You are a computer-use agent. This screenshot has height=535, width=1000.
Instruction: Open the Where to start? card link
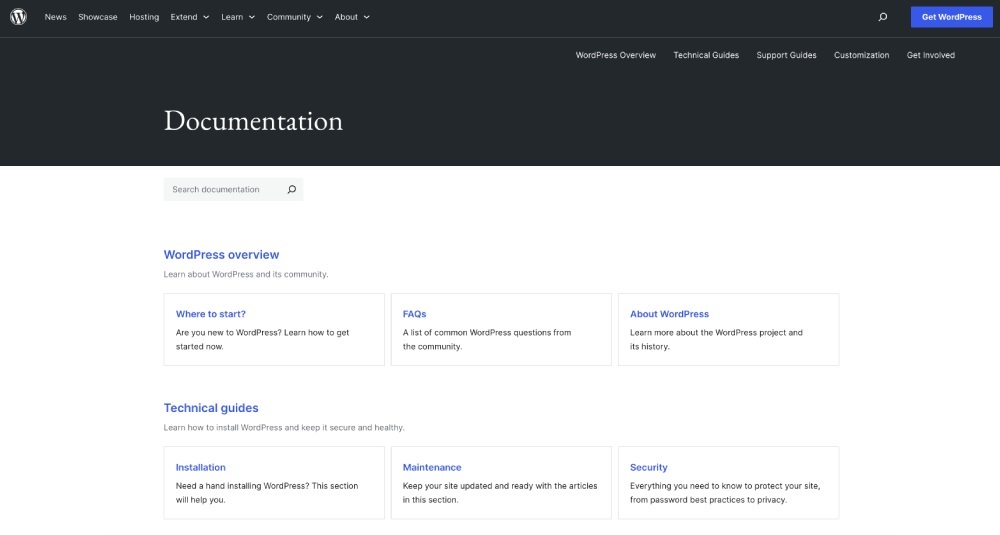210,314
